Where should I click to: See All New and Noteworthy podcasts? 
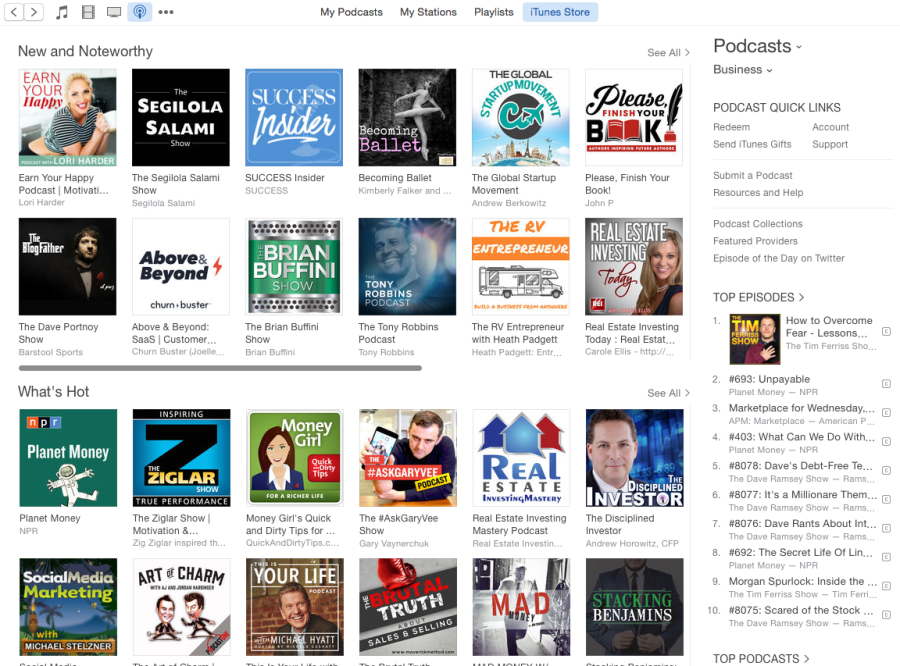668,53
